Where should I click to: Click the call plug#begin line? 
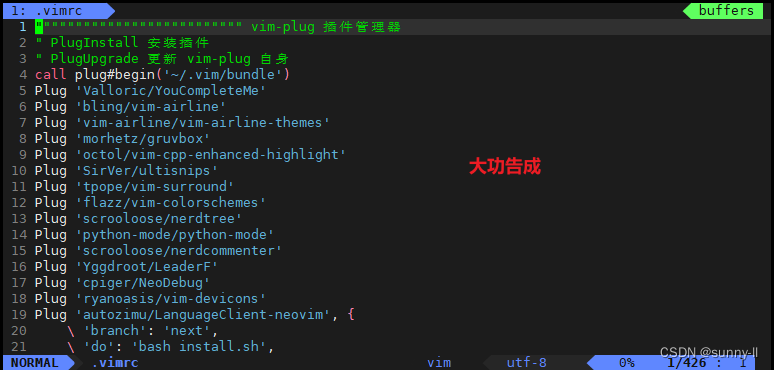162,75
